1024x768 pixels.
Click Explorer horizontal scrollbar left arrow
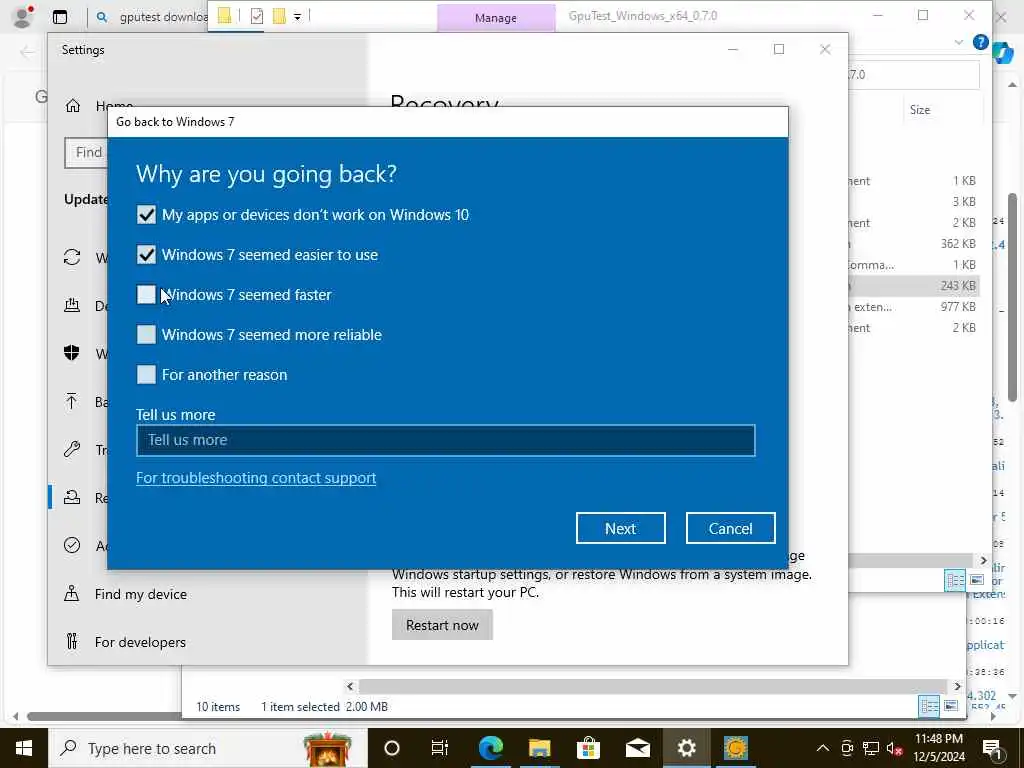[x=350, y=686]
